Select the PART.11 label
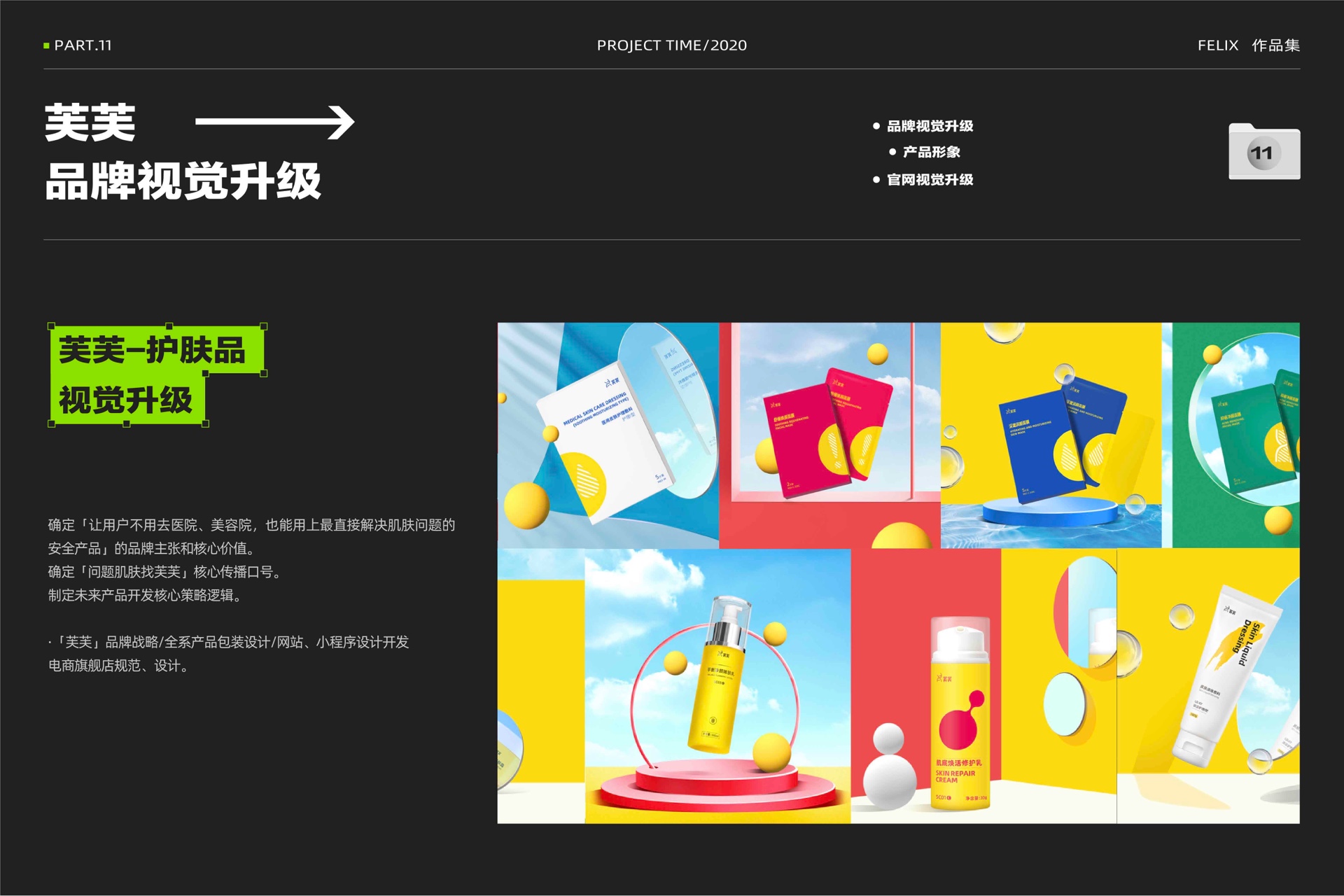Screen dimensions: 1344x896 pos(83,45)
